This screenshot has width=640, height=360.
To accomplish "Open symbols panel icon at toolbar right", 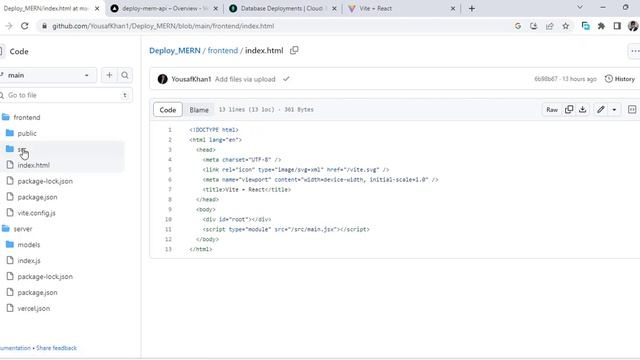I will point(632,109).
